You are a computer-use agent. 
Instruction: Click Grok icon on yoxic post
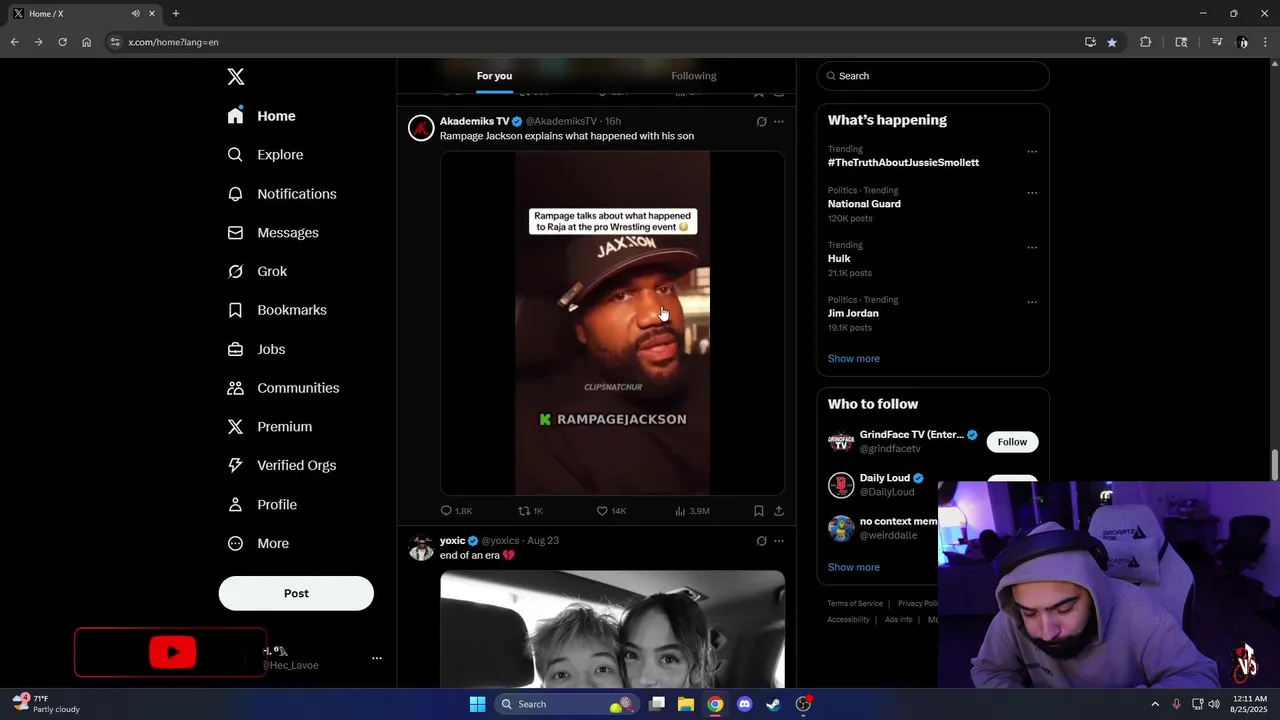pos(761,541)
